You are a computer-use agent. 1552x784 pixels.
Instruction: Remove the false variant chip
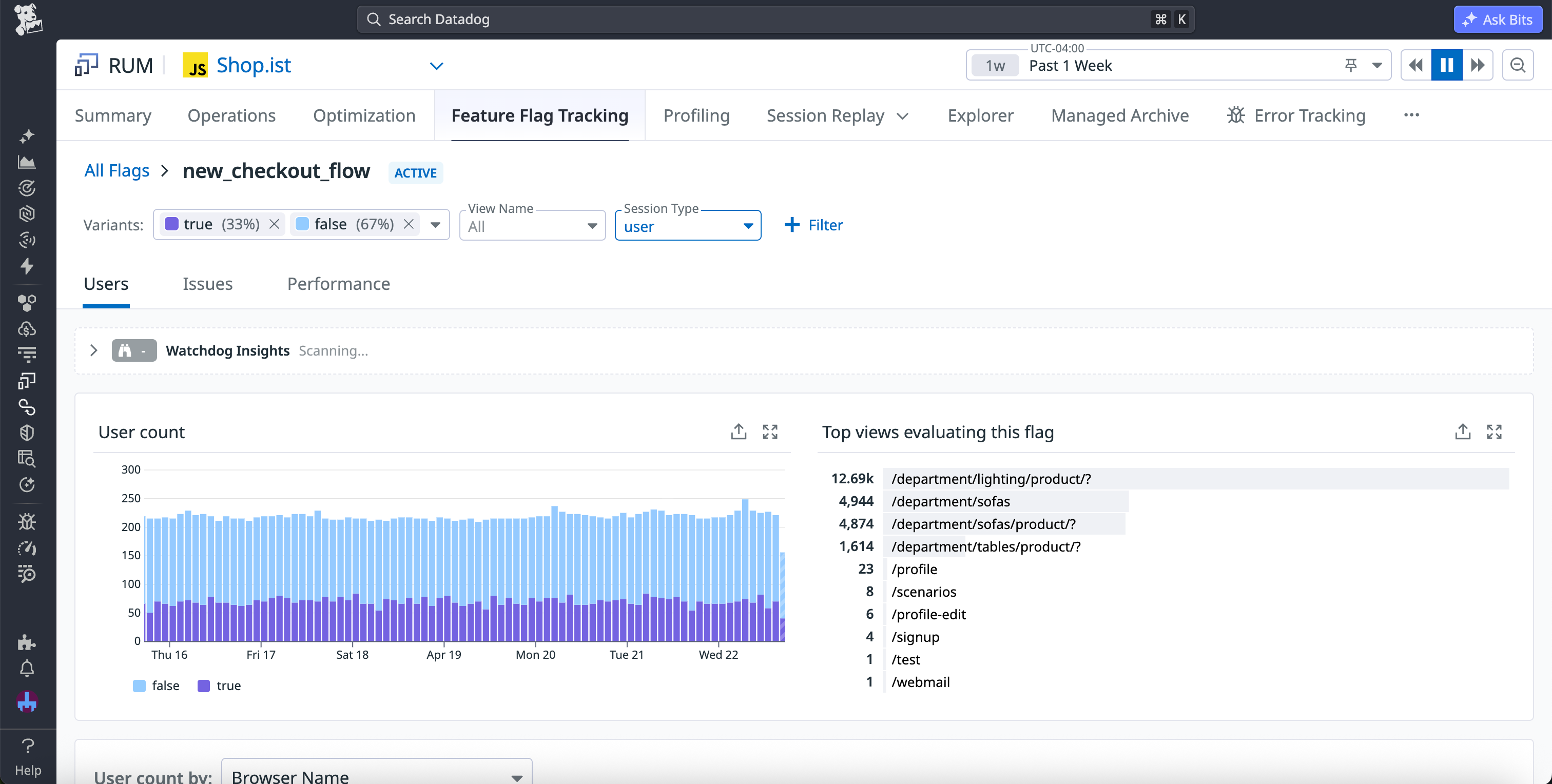409,224
